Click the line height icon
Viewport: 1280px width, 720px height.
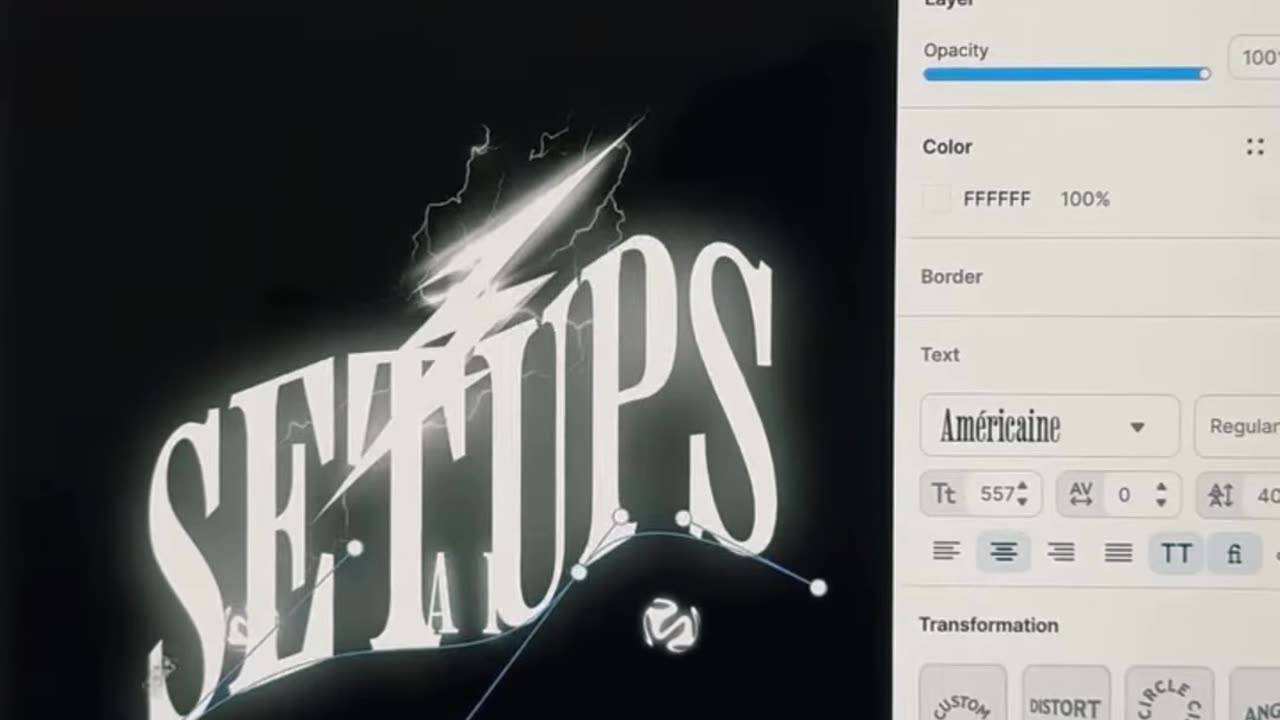coord(1221,494)
